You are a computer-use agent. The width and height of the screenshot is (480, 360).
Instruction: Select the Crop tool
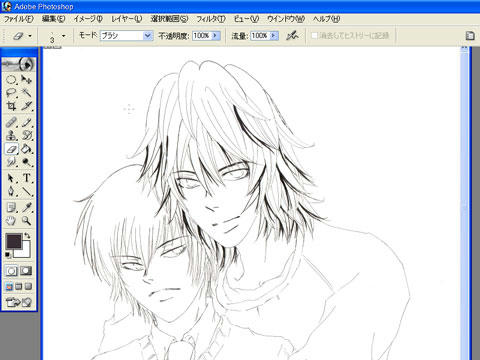coord(11,106)
